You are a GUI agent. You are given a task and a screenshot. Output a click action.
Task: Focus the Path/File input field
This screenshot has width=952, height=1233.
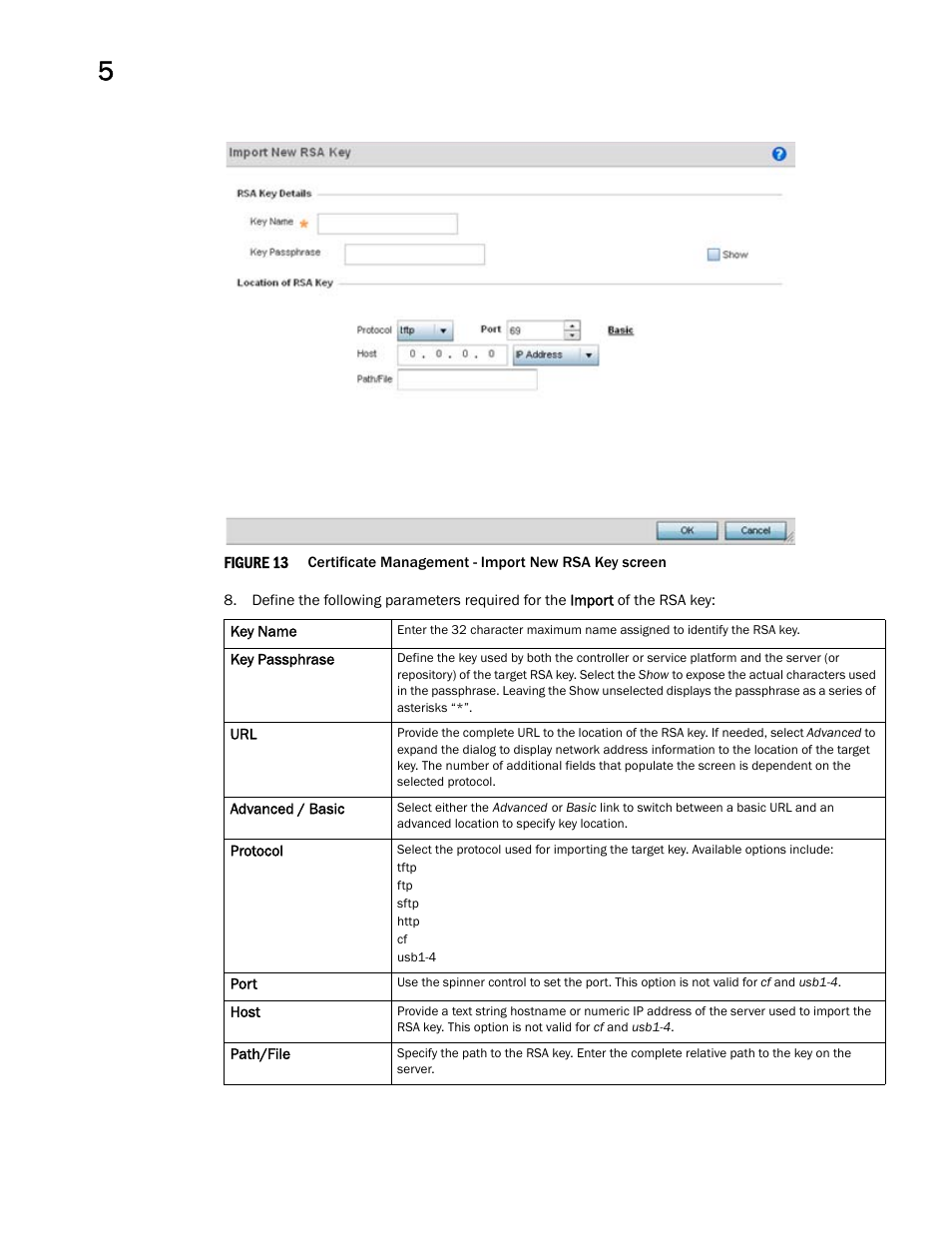tap(467, 379)
